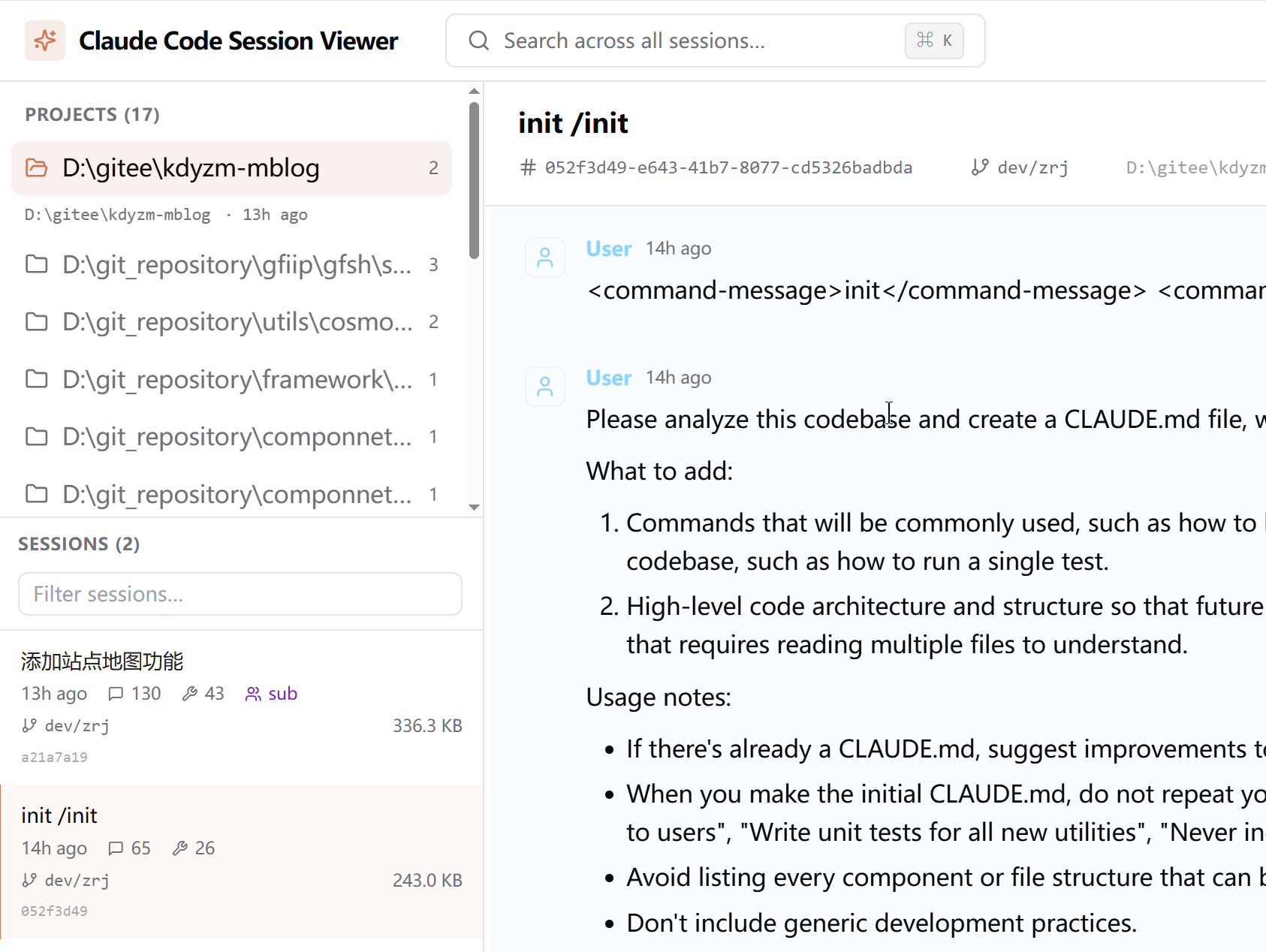The height and width of the screenshot is (952, 1266).
Task: Click the full session ID 052f3d49-e643-41b7-8077-cd5326badbda
Action: [x=728, y=167]
